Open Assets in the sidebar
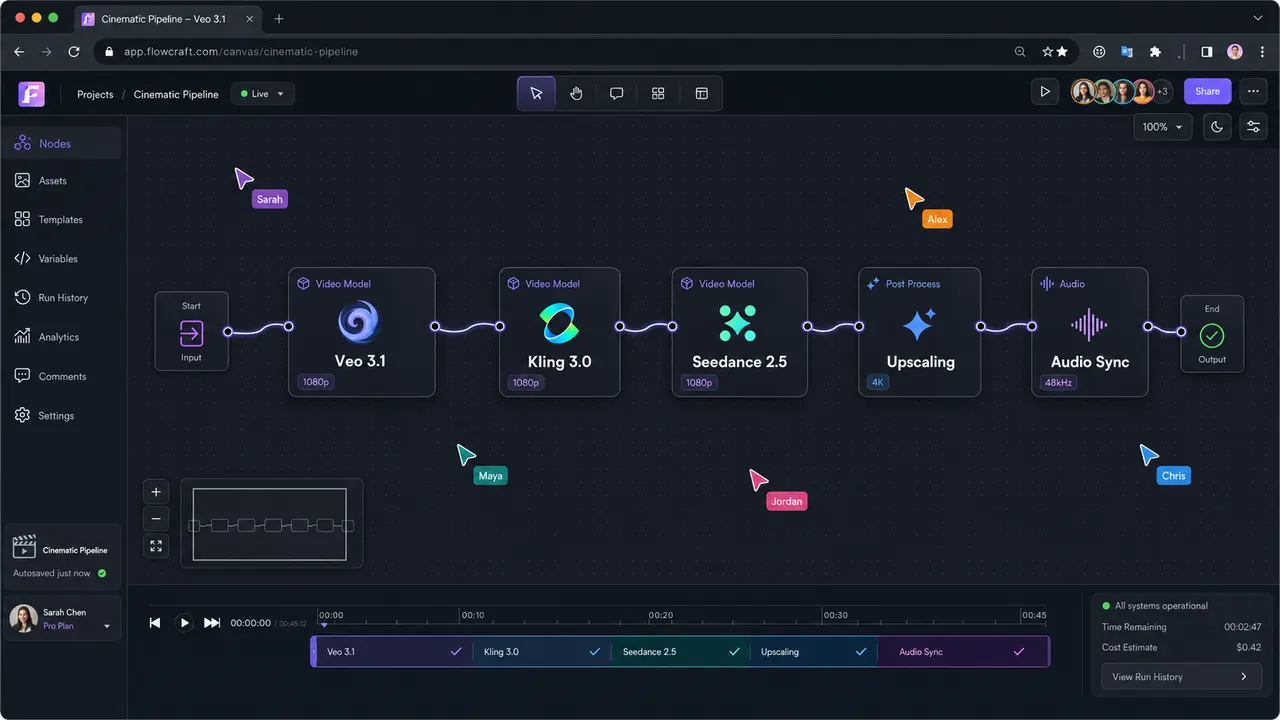 coord(61,181)
